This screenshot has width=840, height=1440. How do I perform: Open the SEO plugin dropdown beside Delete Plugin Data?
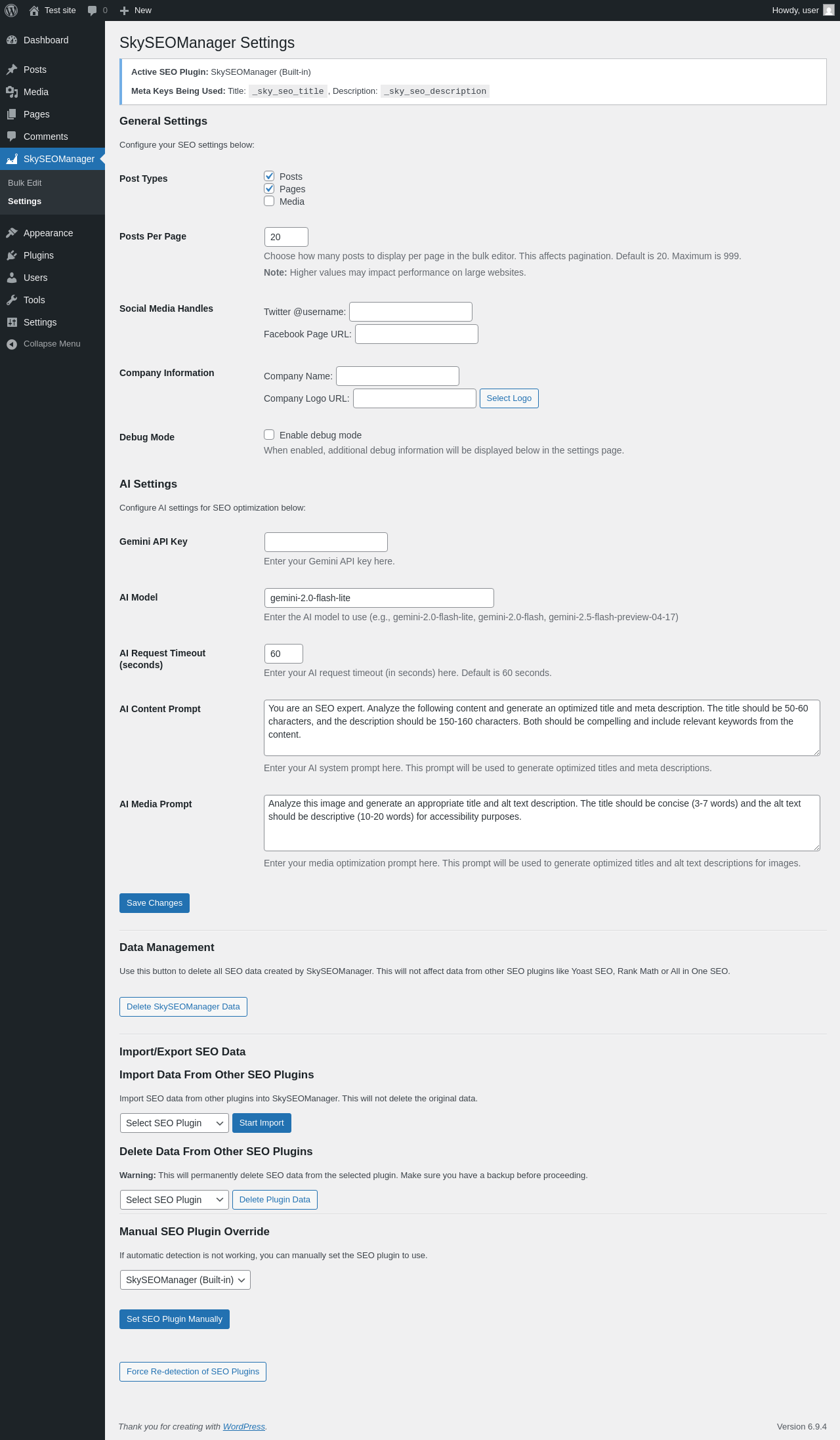pos(174,1200)
